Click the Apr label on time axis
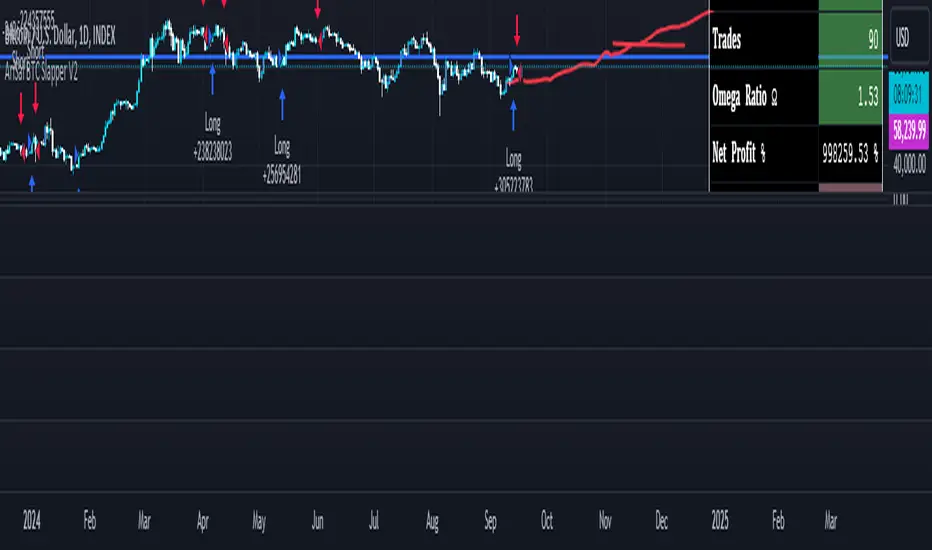Screen dimensions: 932x550 (x=203, y=521)
